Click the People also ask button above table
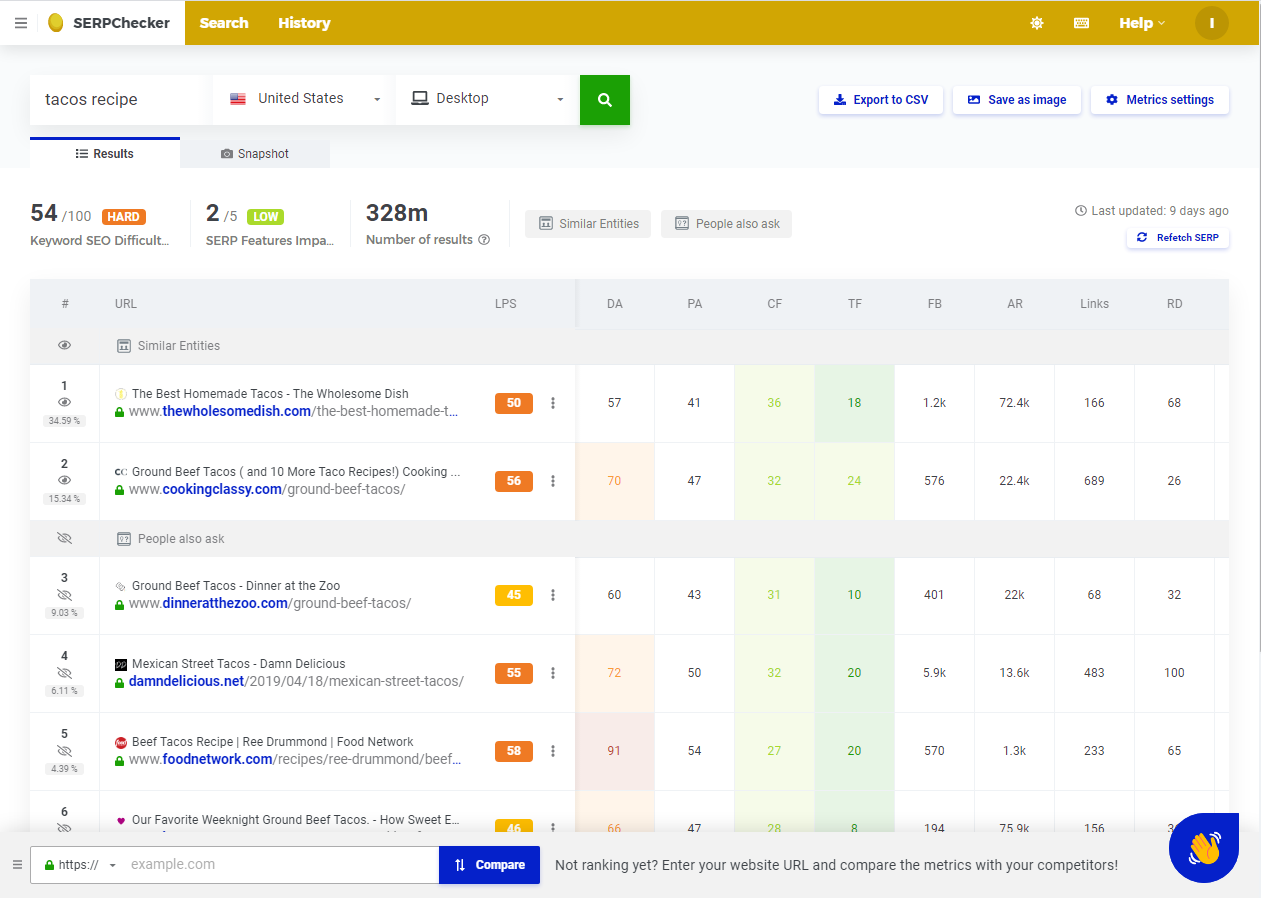Image resolution: width=1261 pixels, height=898 pixels. point(726,224)
